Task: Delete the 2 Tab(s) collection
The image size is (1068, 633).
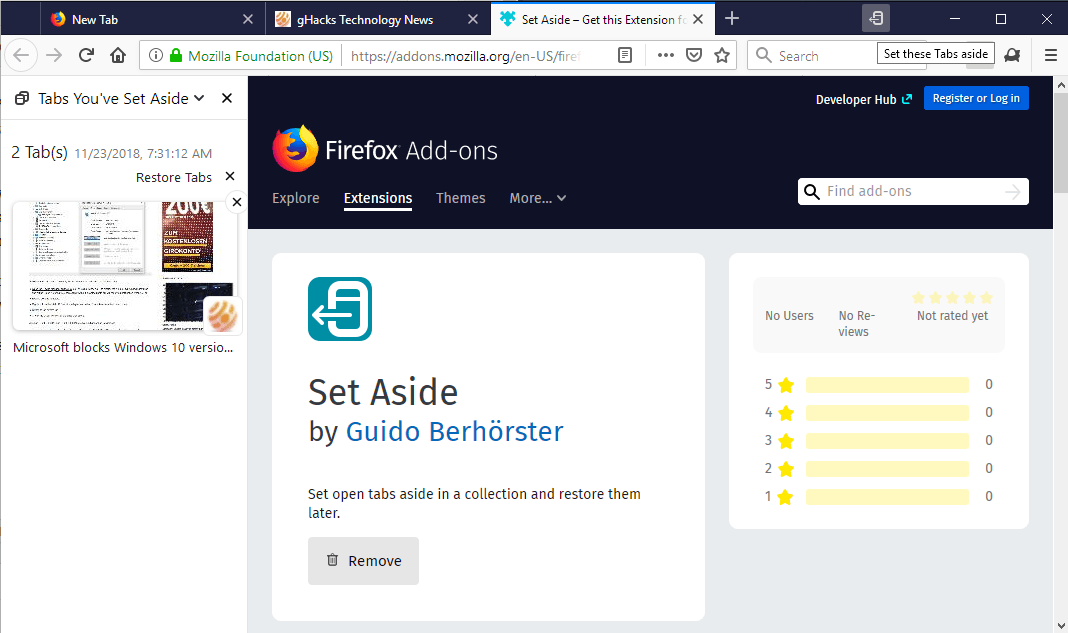Action: click(x=230, y=176)
